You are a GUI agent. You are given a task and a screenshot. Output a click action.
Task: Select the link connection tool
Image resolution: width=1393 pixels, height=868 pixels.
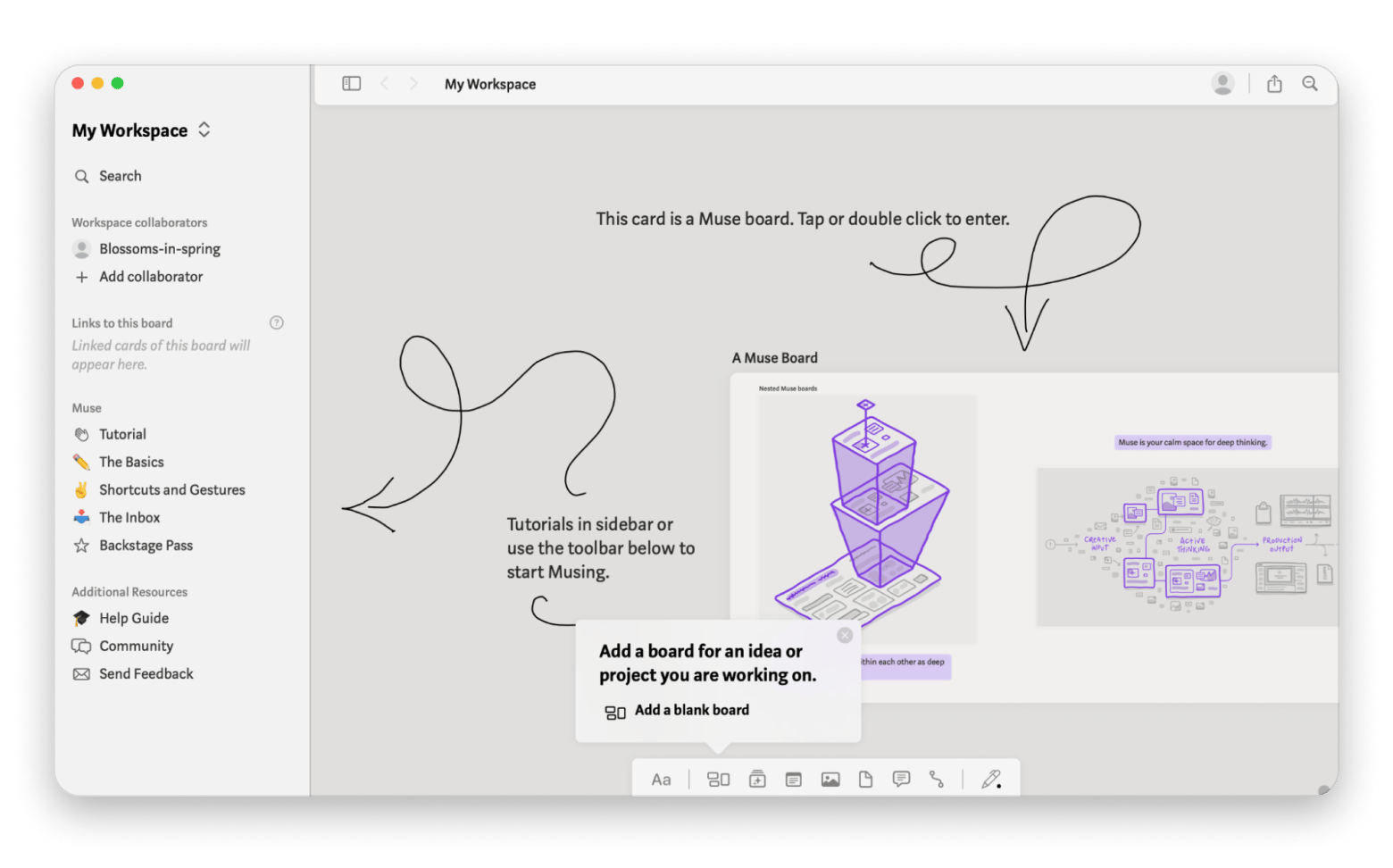[938, 780]
